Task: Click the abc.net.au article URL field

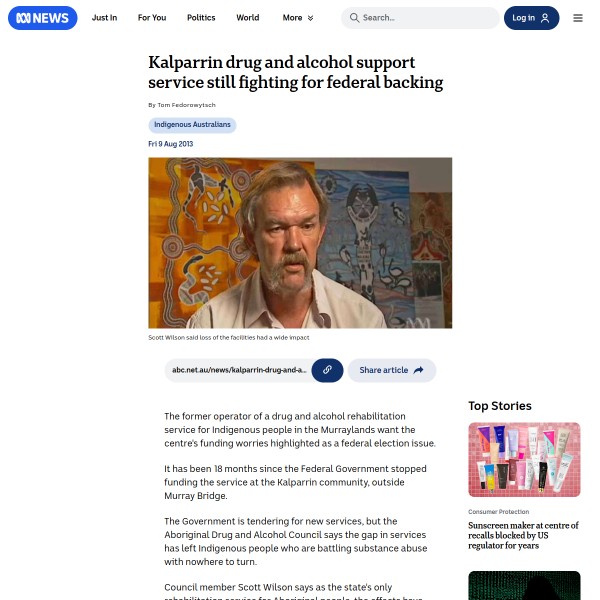Action: coord(239,370)
